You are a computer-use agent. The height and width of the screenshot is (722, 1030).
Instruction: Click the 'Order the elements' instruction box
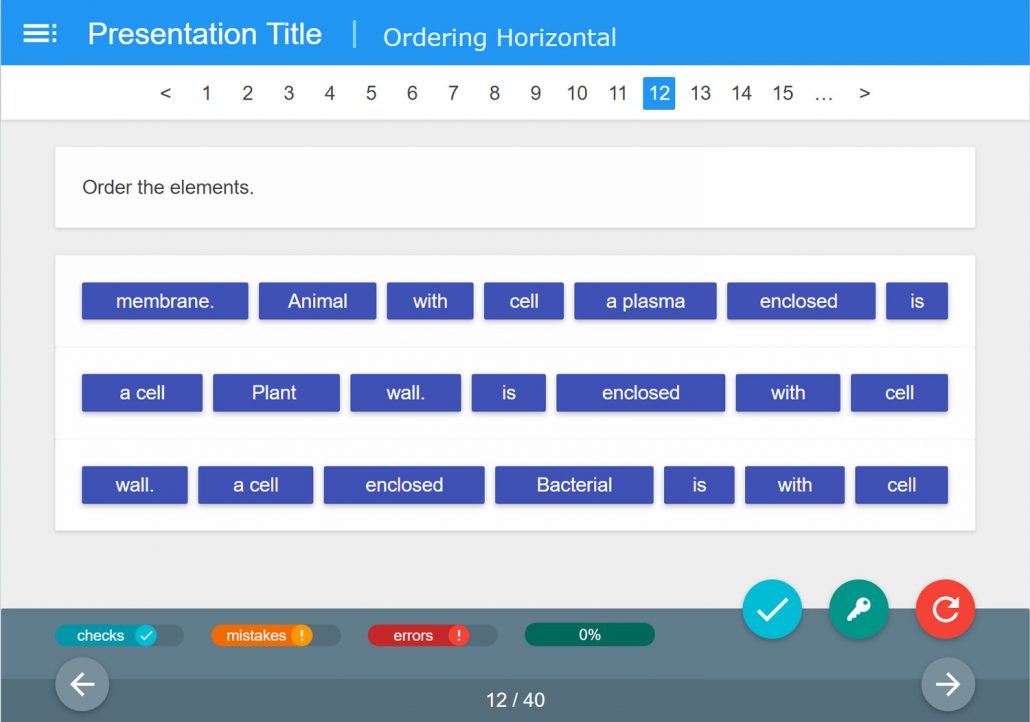click(x=513, y=187)
